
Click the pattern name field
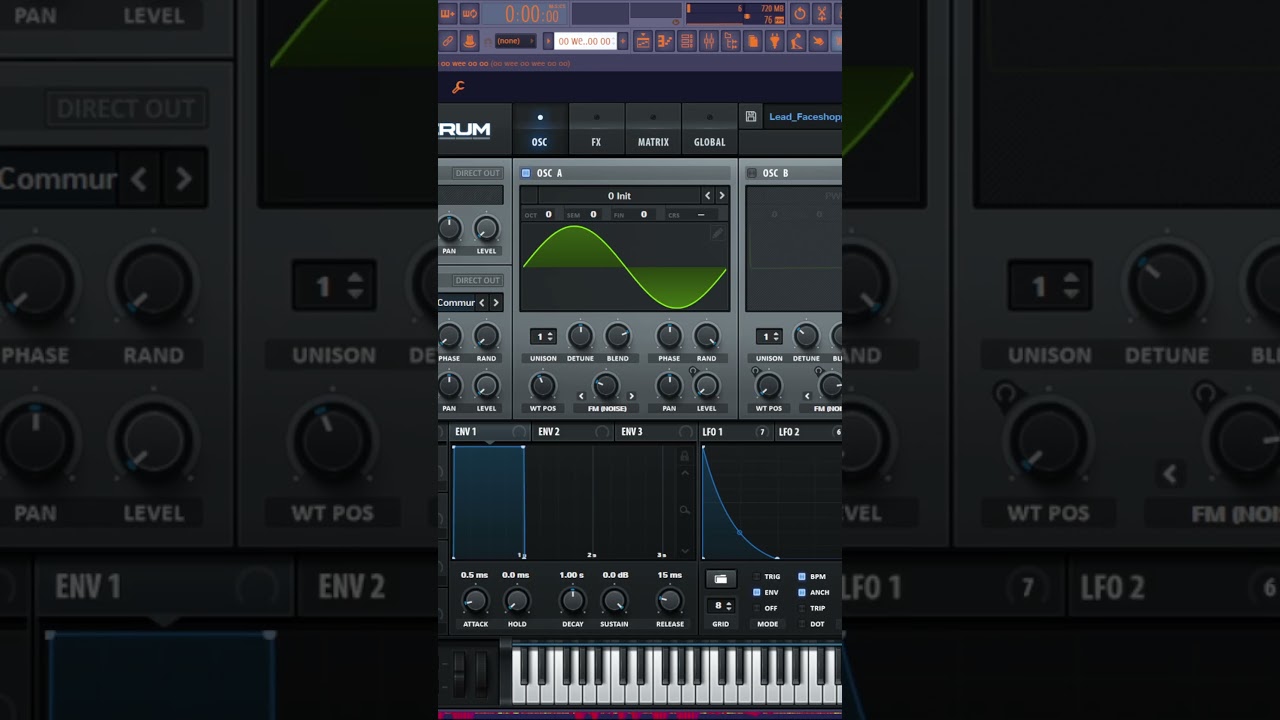(x=585, y=41)
